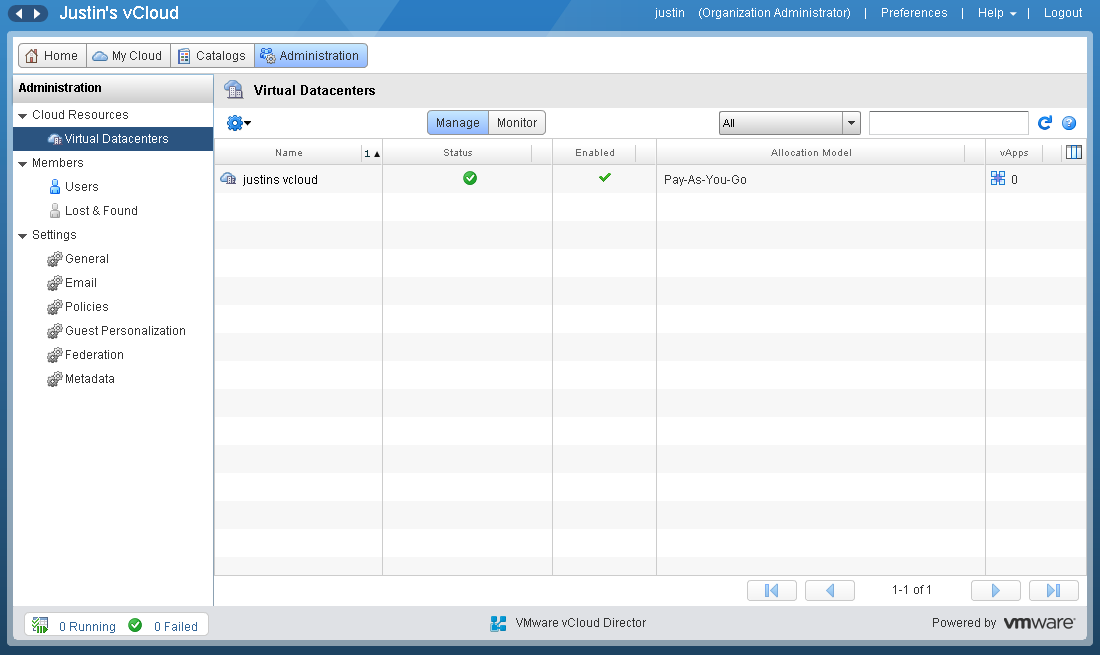Click the back navigation arrow in header
This screenshot has height=655, width=1100.
(x=19, y=13)
